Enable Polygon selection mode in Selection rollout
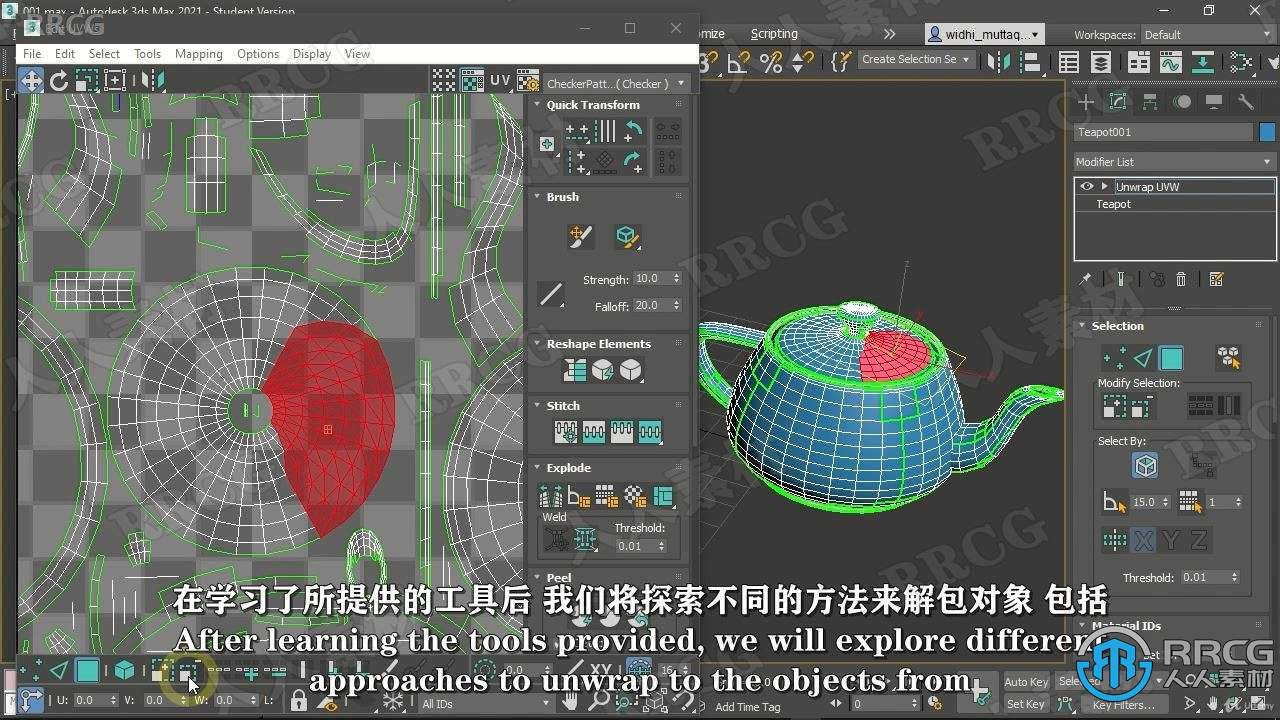The height and width of the screenshot is (720, 1280). click(x=1171, y=357)
